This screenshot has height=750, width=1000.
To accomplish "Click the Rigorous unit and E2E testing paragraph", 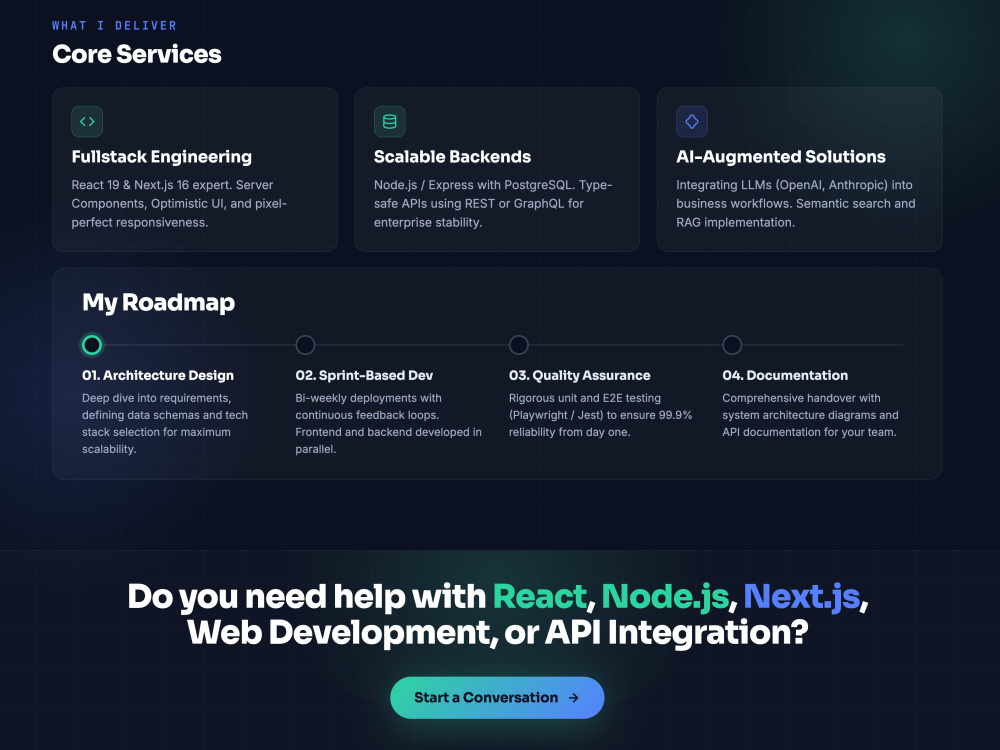I will [600, 415].
